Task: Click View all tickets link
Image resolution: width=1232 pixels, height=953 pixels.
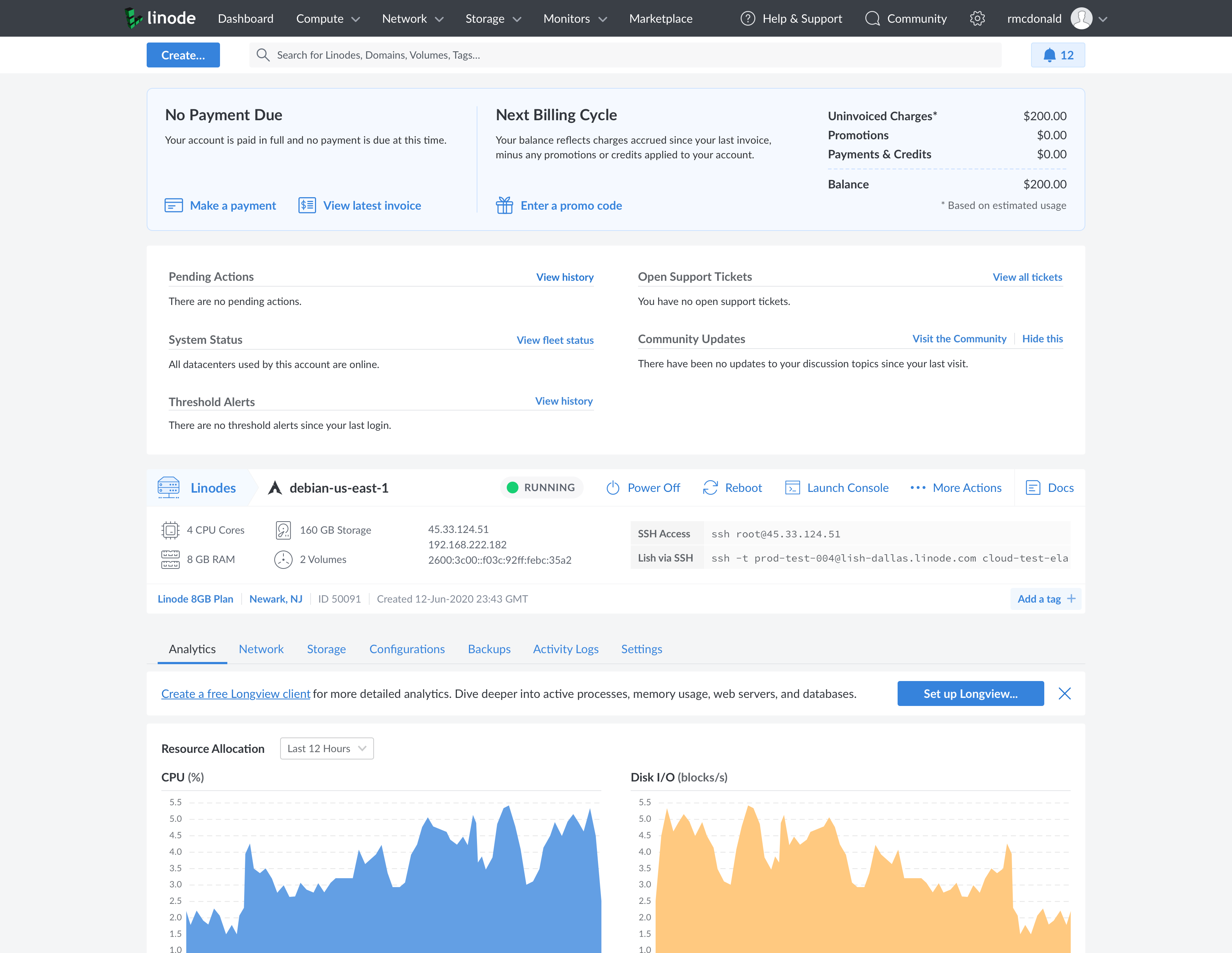Action: (1027, 277)
